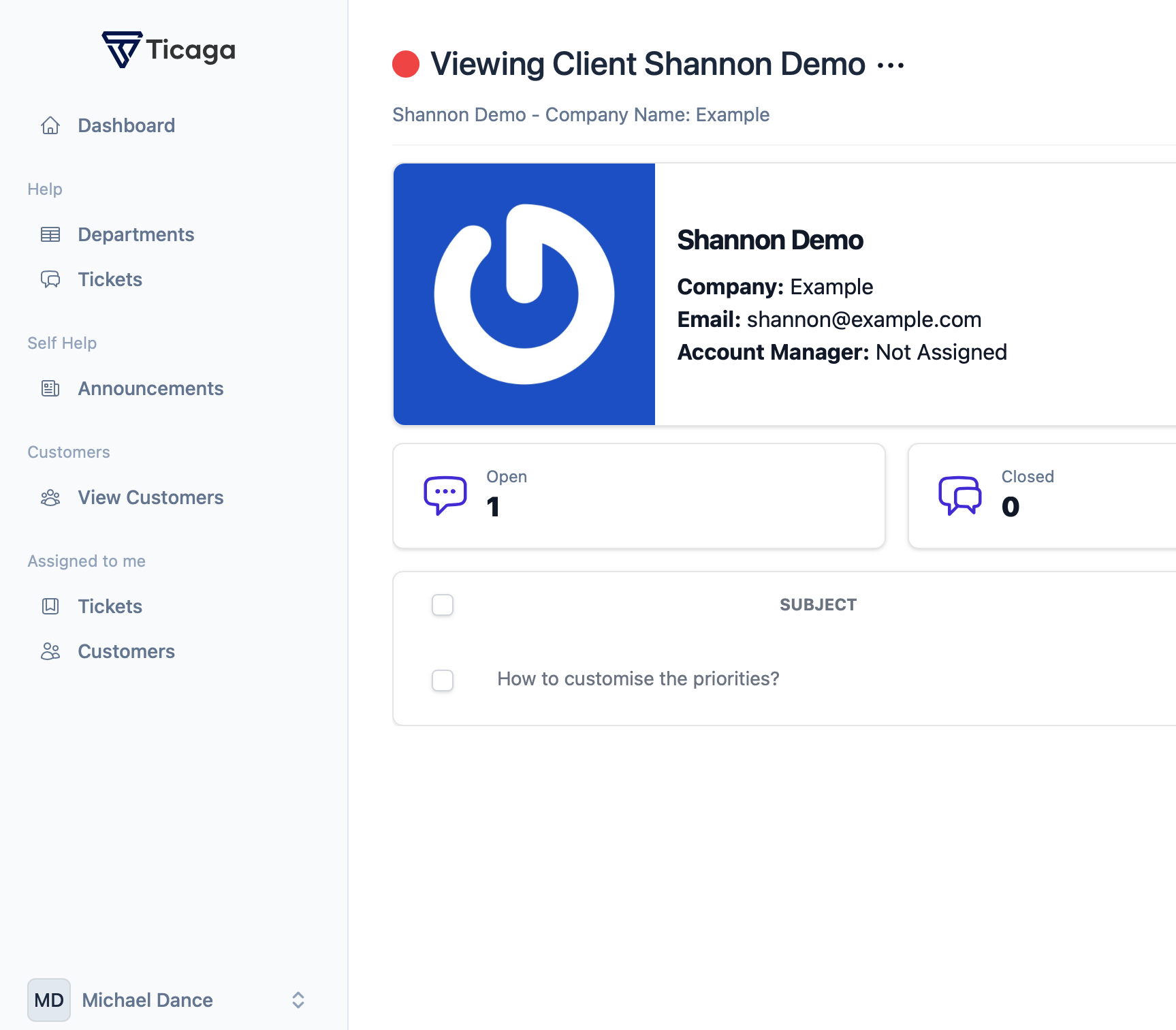
Task: Click the SUBJECT column header
Action: point(818,605)
